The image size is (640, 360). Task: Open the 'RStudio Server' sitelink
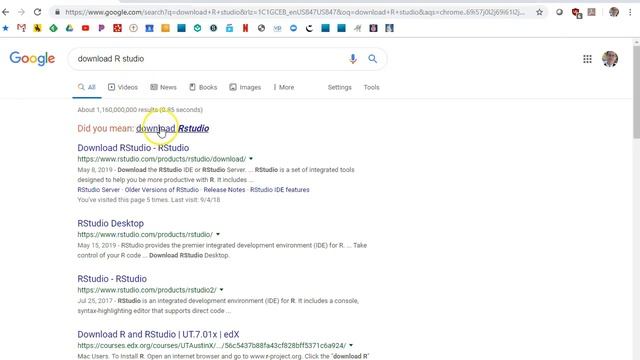pyautogui.click(x=99, y=190)
